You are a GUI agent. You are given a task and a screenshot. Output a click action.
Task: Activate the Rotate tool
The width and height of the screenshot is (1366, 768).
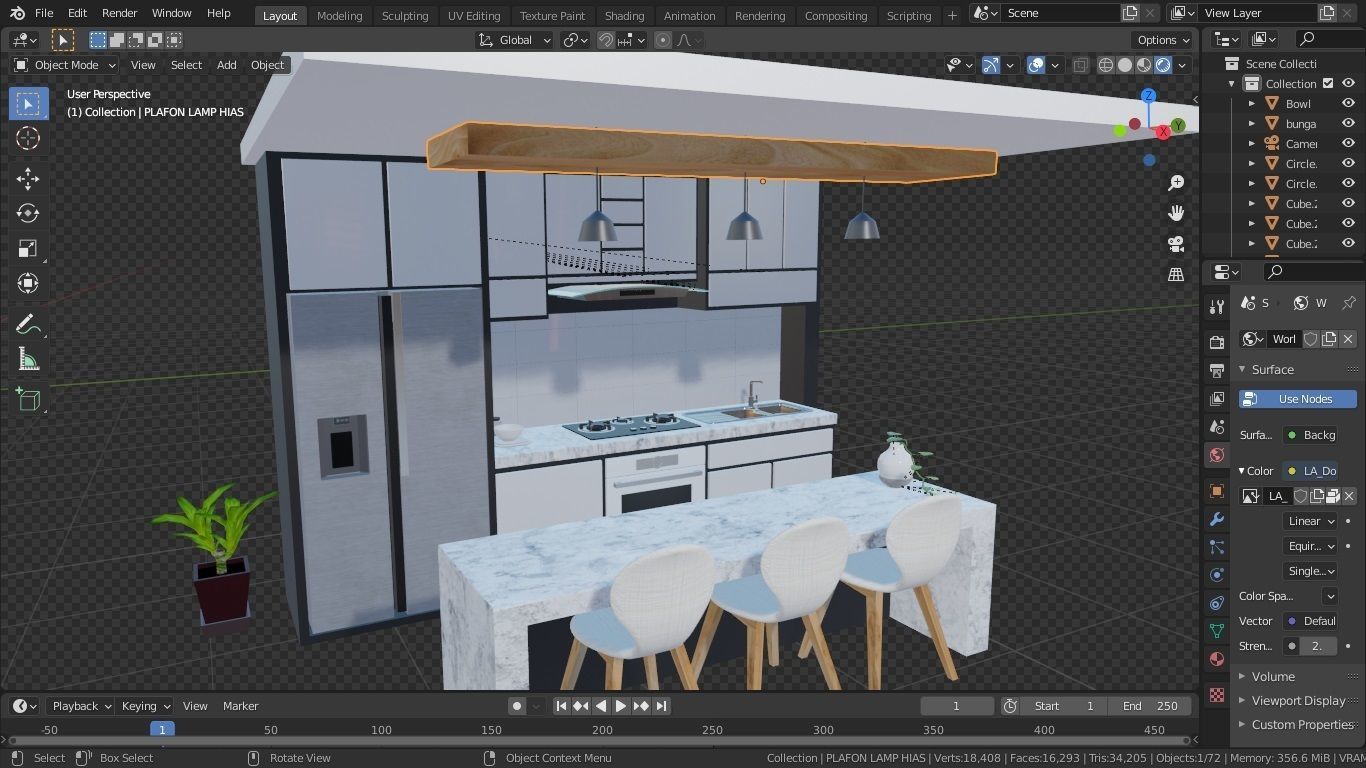pos(28,214)
